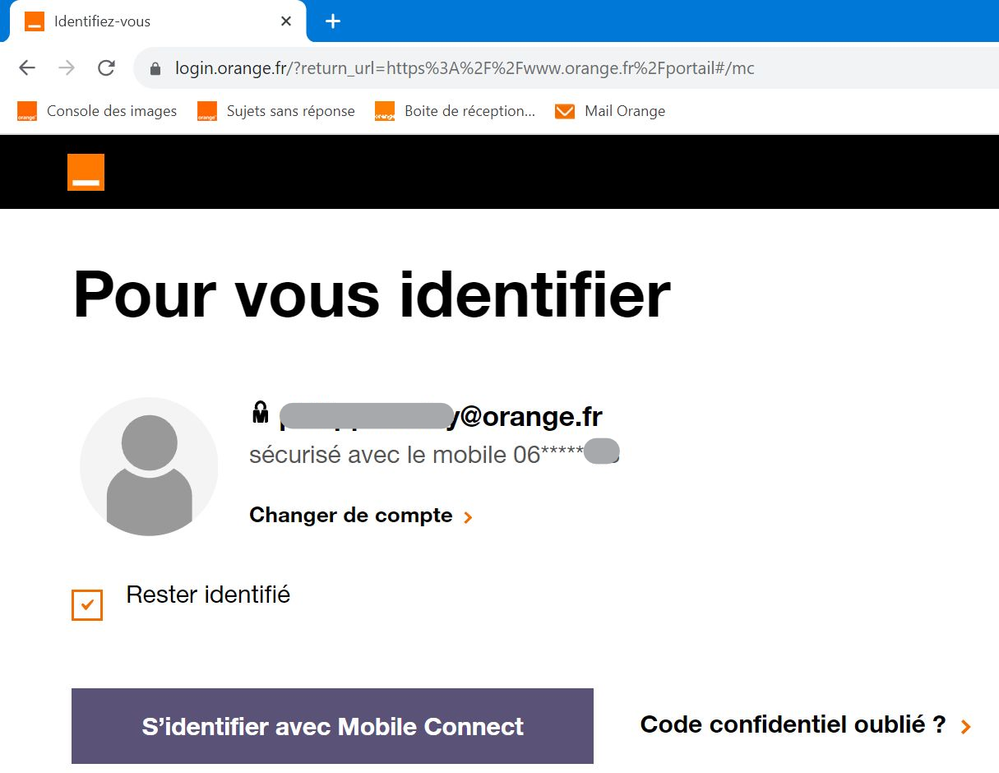Reload the page with the refresh icon
The width and height of the screenshot is (999, 773).
[106, 68]
